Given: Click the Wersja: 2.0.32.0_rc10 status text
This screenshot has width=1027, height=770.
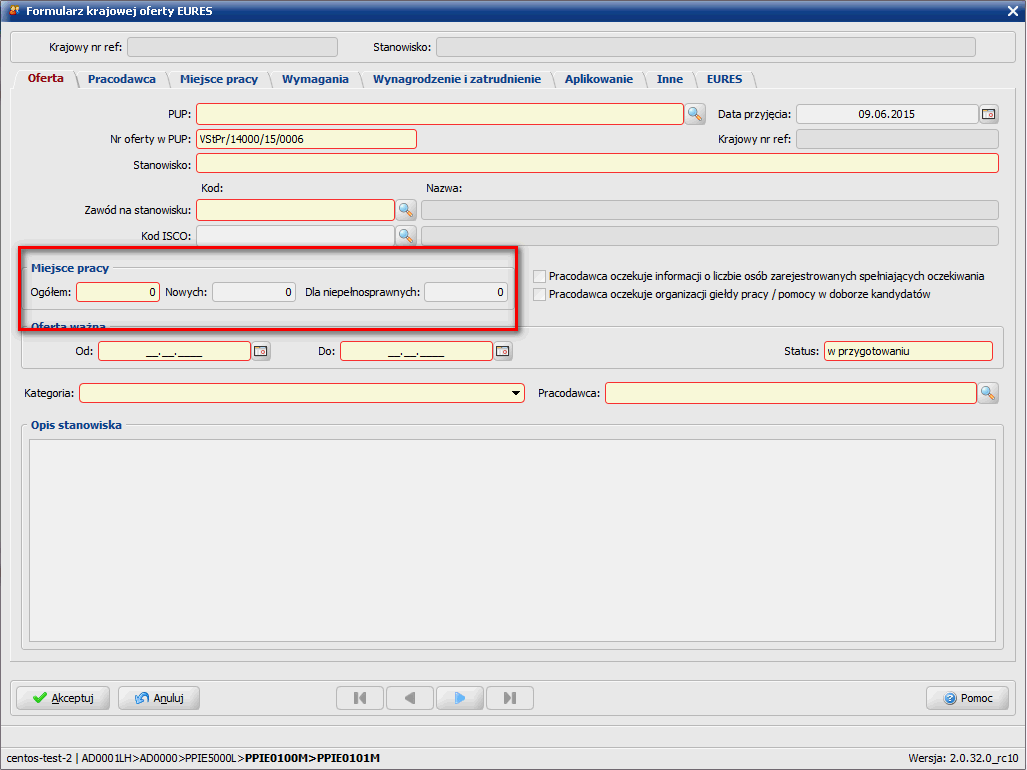Looking at the screenshot, I should (963, 758).
